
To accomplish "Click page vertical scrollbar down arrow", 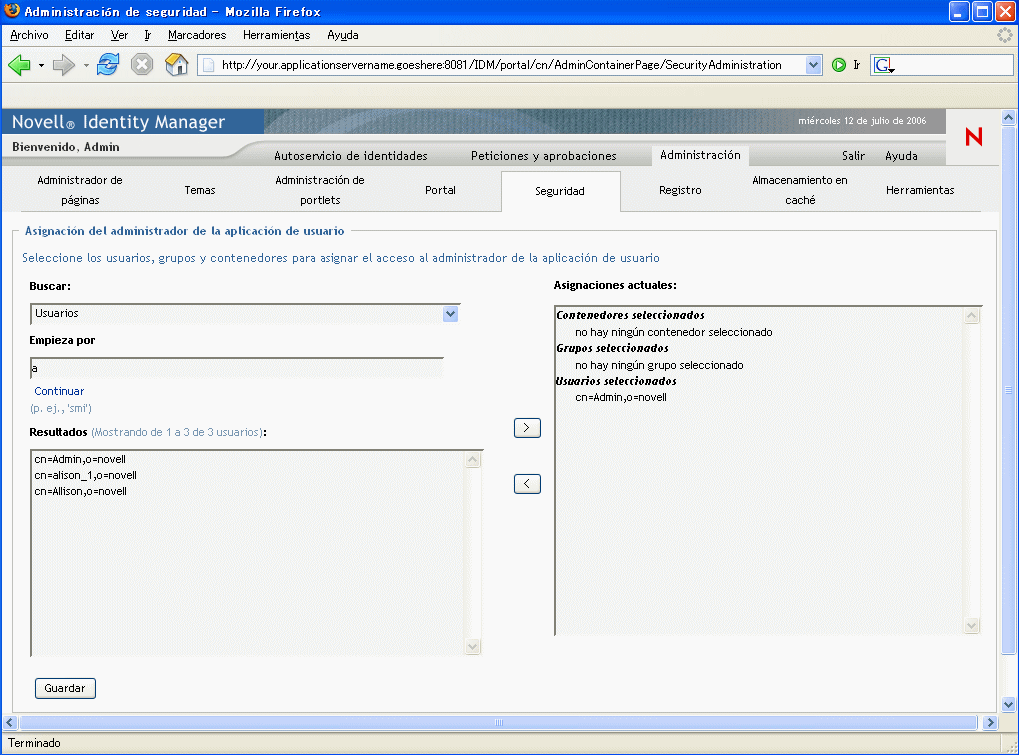I will tap(1008, 704).
